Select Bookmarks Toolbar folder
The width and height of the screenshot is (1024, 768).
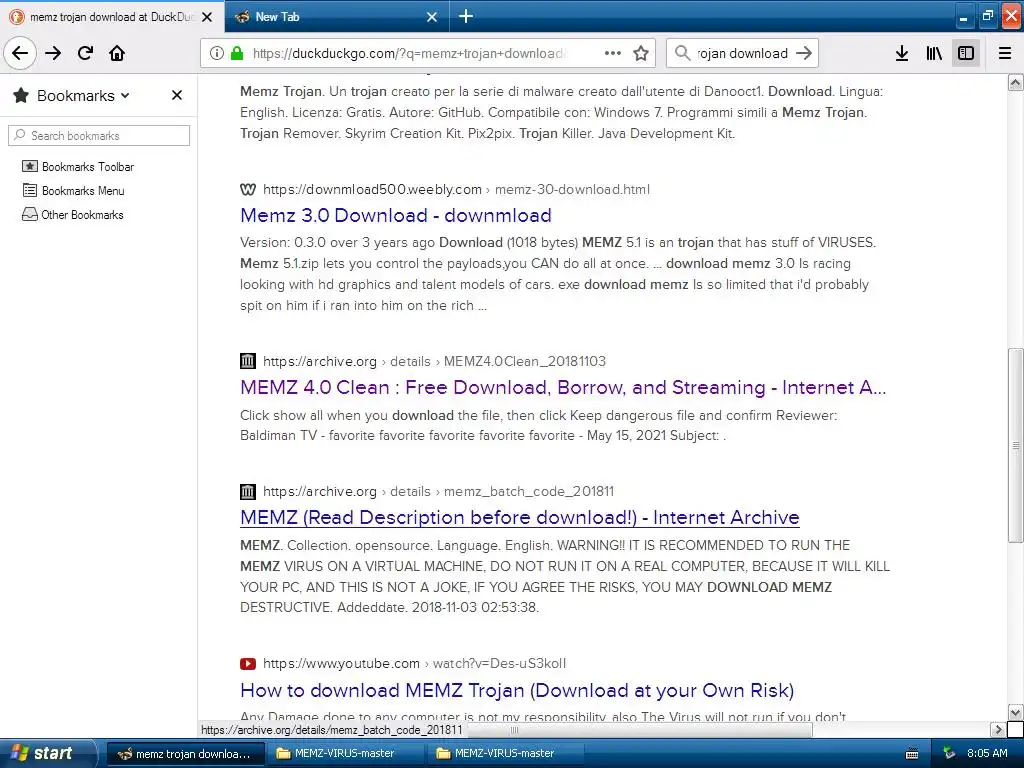click(78, 167)
